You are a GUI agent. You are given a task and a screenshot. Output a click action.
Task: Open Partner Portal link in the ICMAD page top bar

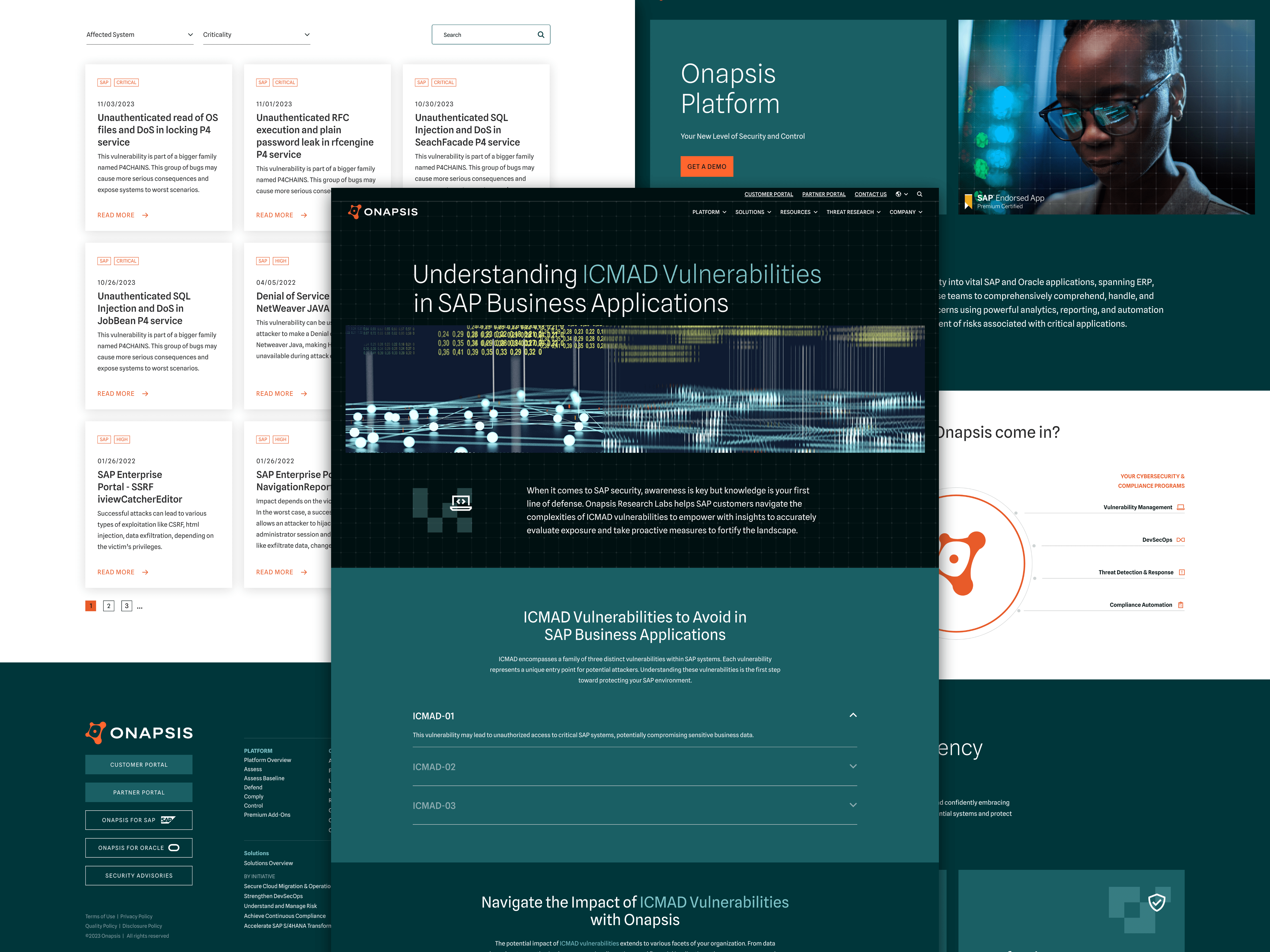pyautogui.click(x=823, y=195)
